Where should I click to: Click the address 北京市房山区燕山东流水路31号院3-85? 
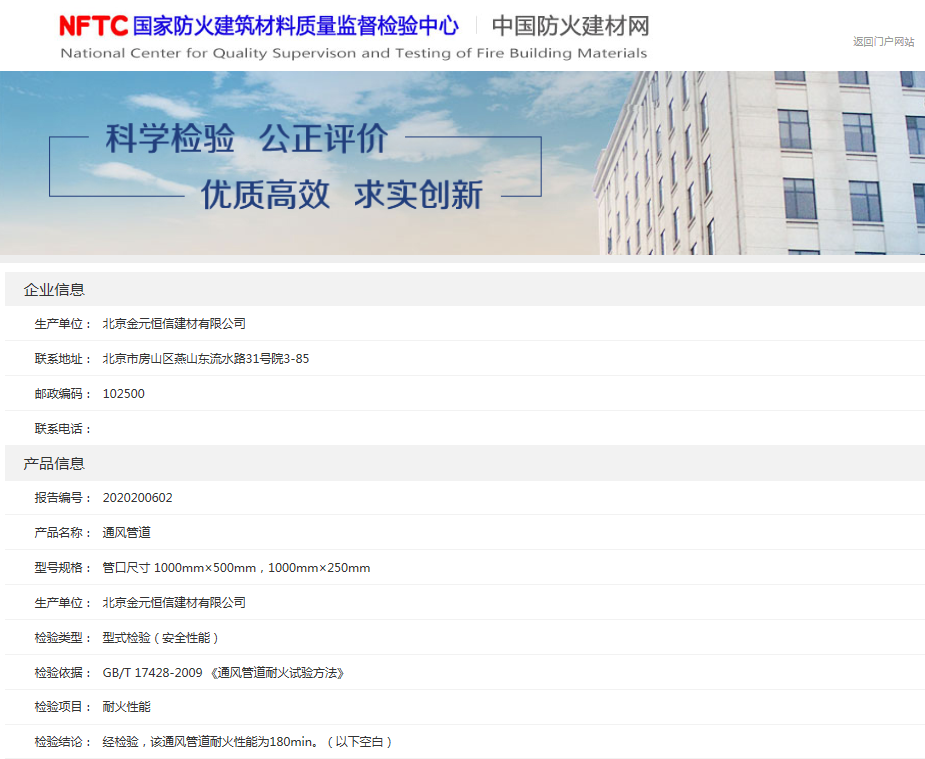pos(205,358)
